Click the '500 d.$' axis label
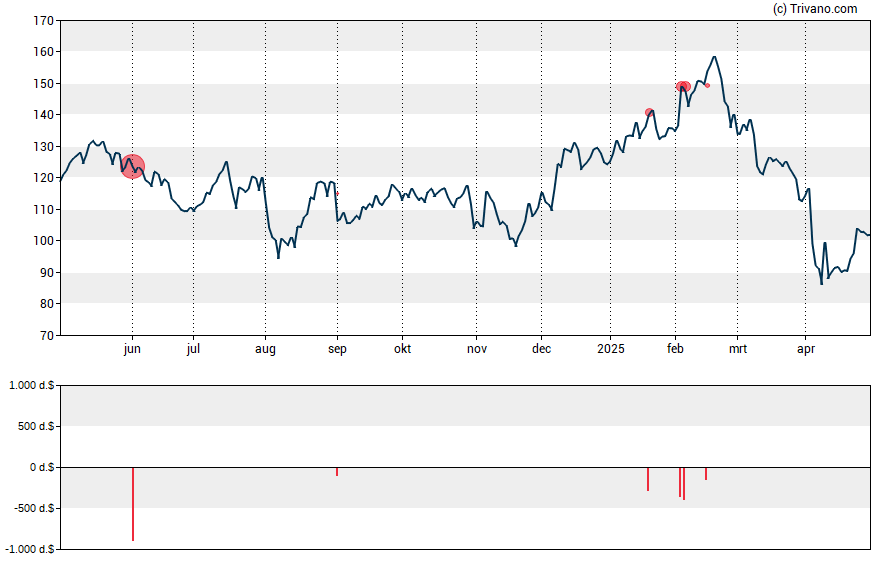This screenshot has height=565, width=888. click(x=36, y=426)
